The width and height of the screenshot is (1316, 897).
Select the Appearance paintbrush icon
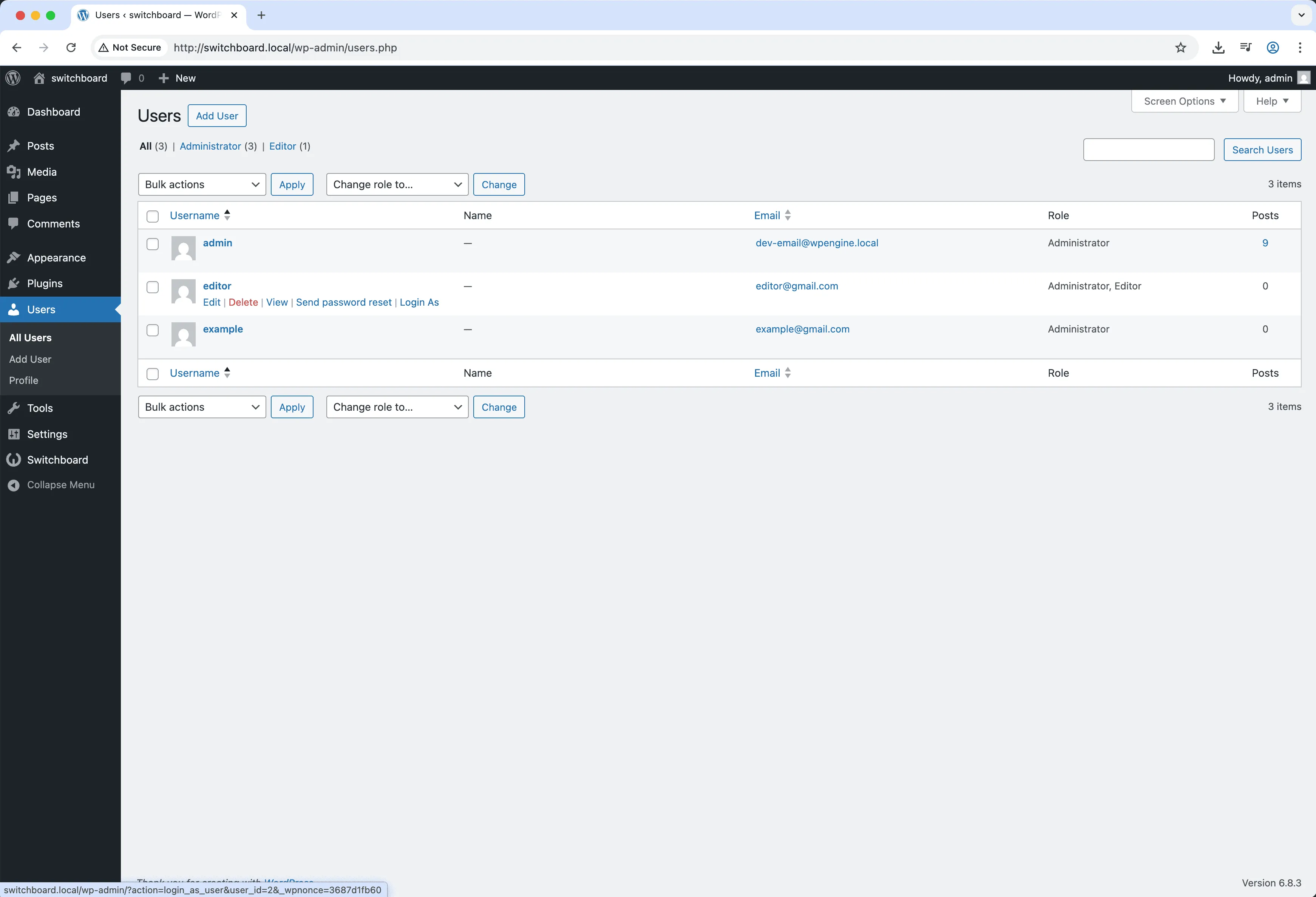[x=14, y=257]
